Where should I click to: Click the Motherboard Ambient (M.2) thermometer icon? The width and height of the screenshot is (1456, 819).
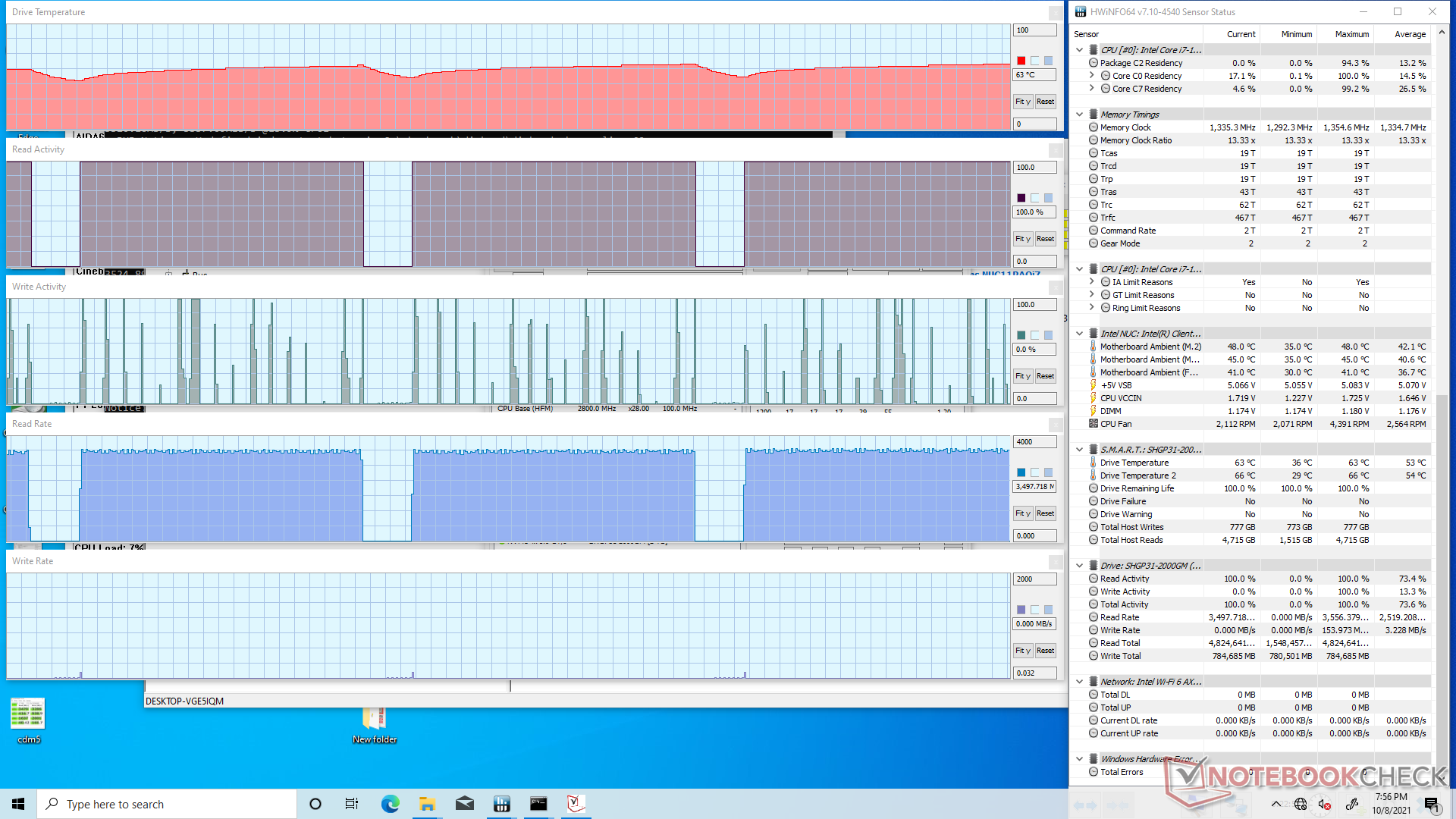[x=1094, y=347]
